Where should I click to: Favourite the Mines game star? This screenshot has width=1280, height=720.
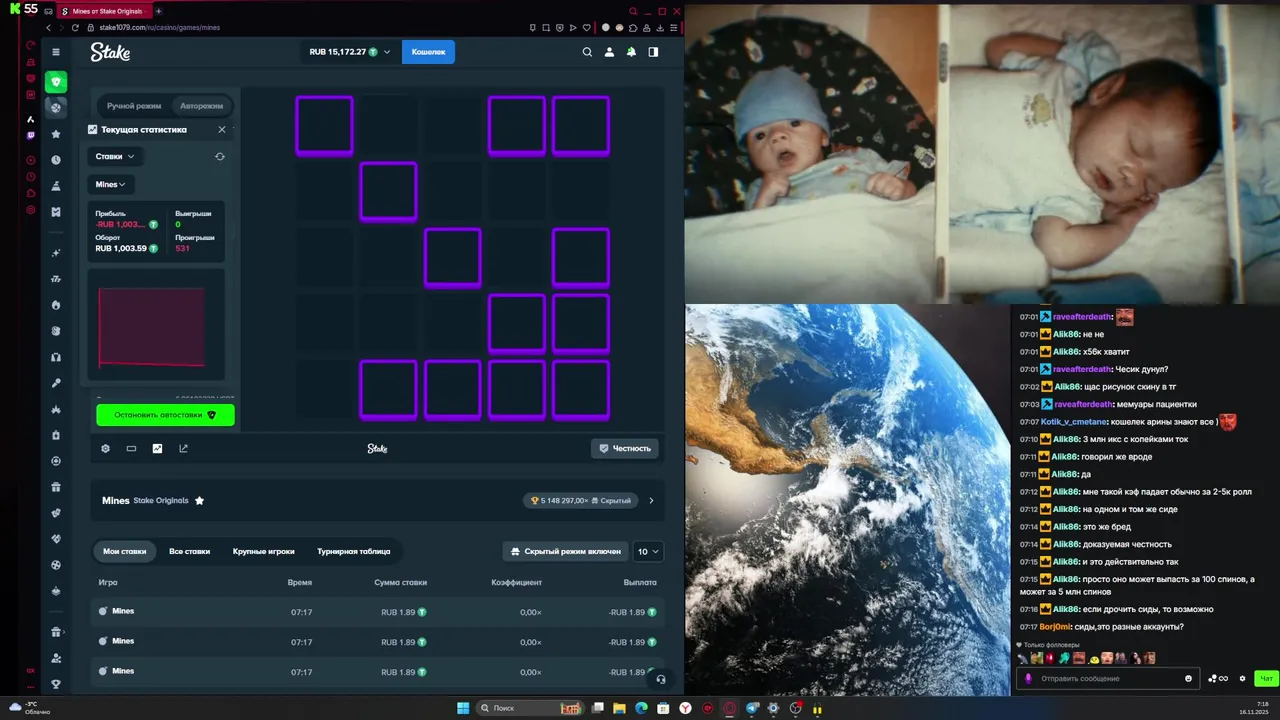click(x=199, y=500)
